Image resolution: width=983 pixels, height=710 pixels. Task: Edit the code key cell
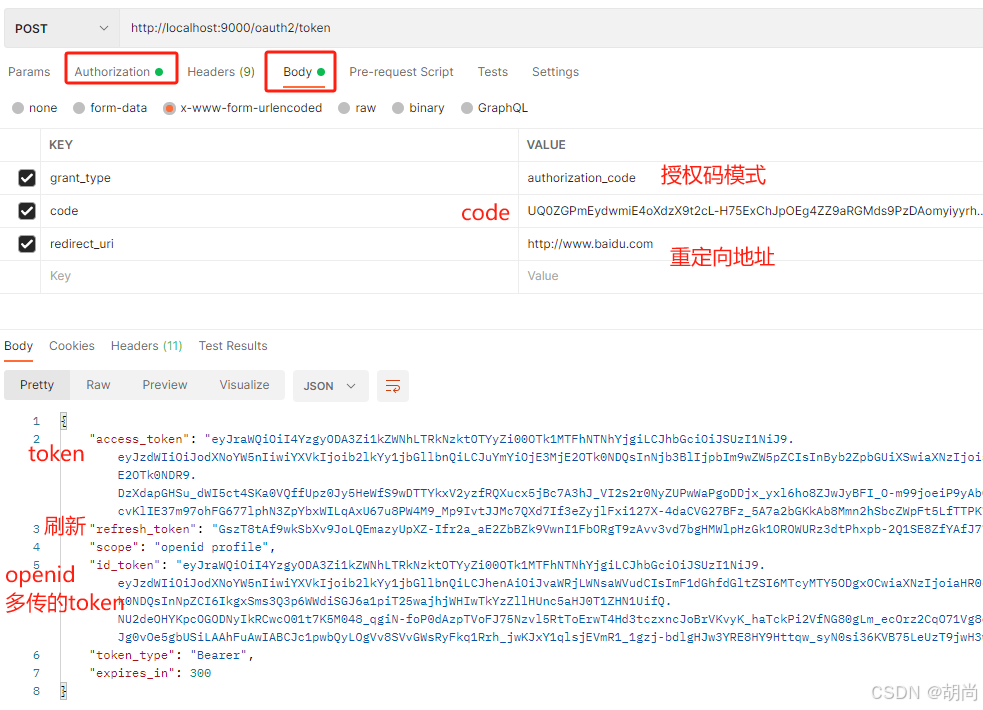coord(280,211)
